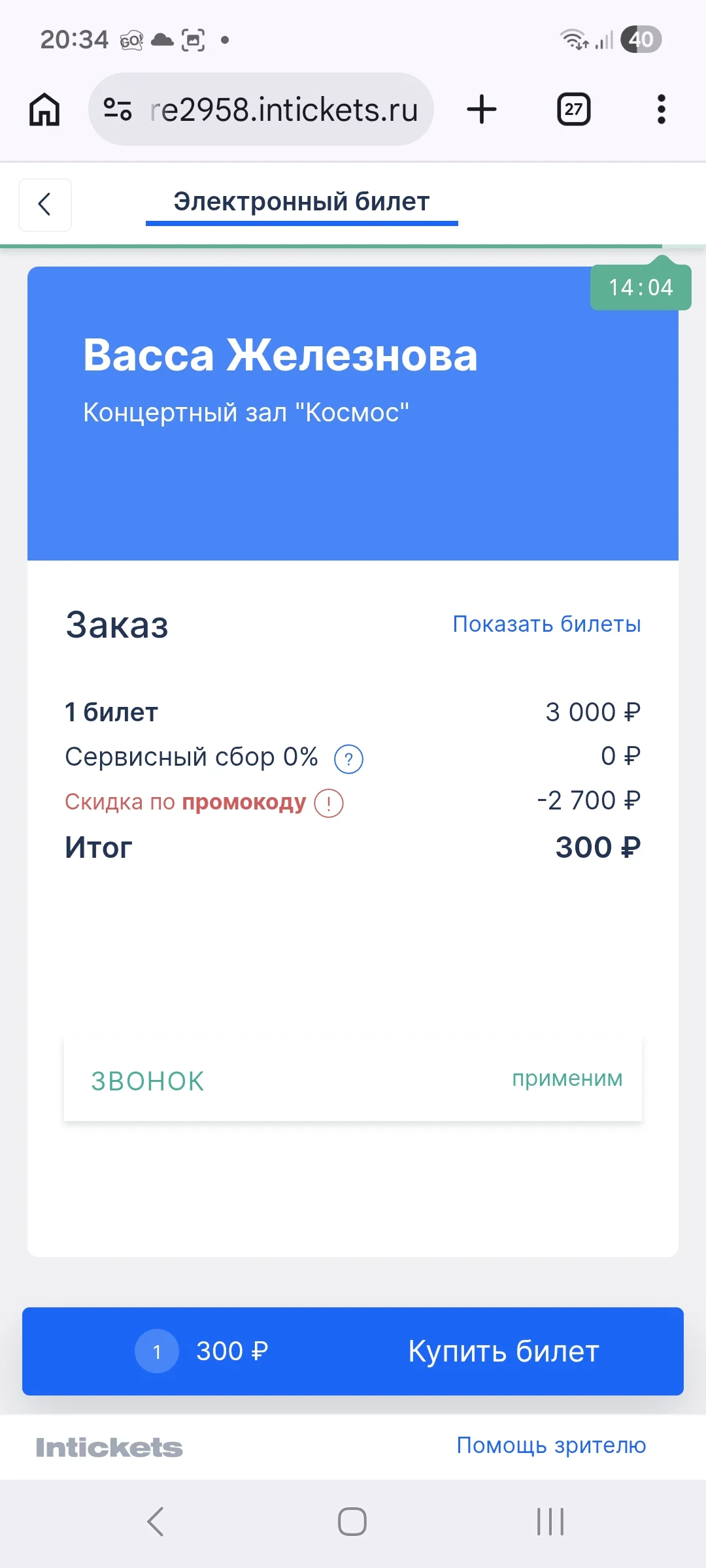Tap Android home navigation button
This screenshot has height=1568, width=706.
tap(352, 1522)
